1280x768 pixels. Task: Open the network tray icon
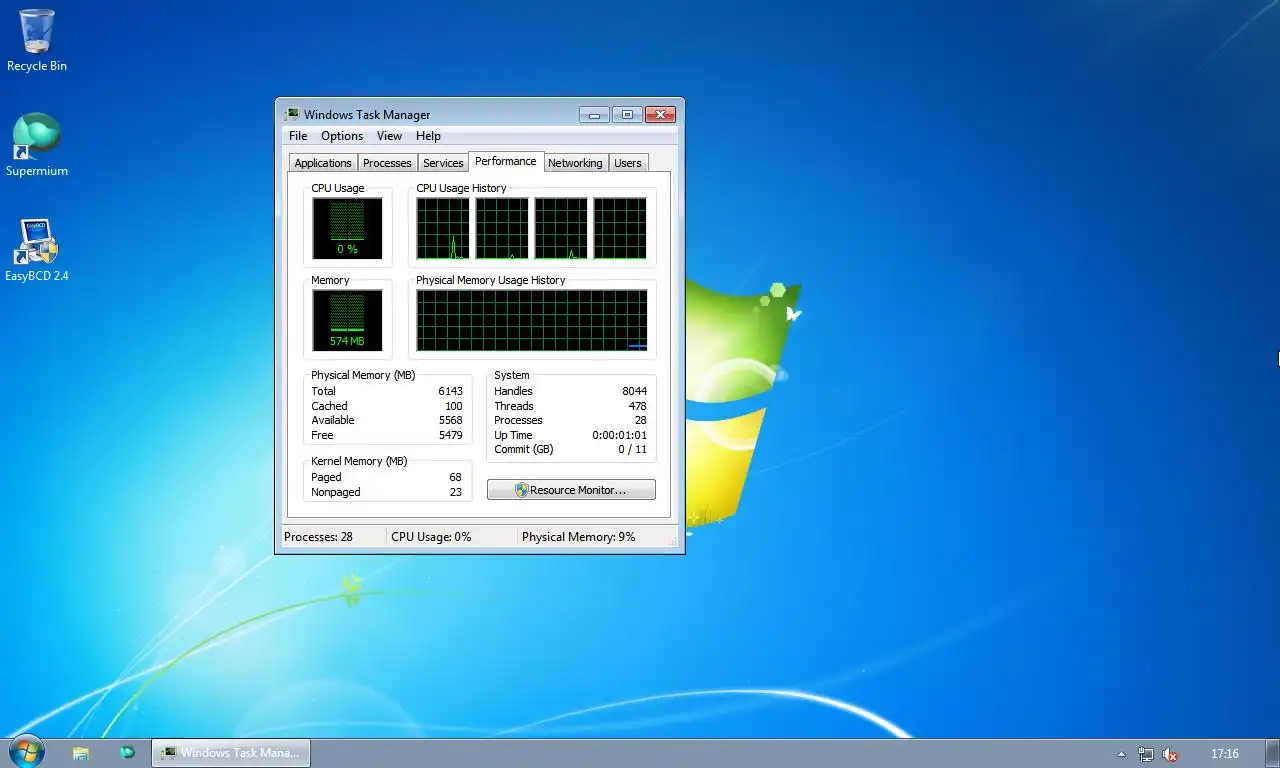coord(1146,754)
